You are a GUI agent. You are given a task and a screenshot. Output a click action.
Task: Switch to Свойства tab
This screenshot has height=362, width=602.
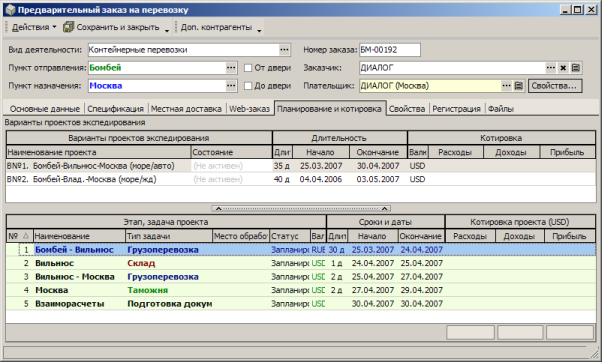pyautogui.click(x=407, y=109)
